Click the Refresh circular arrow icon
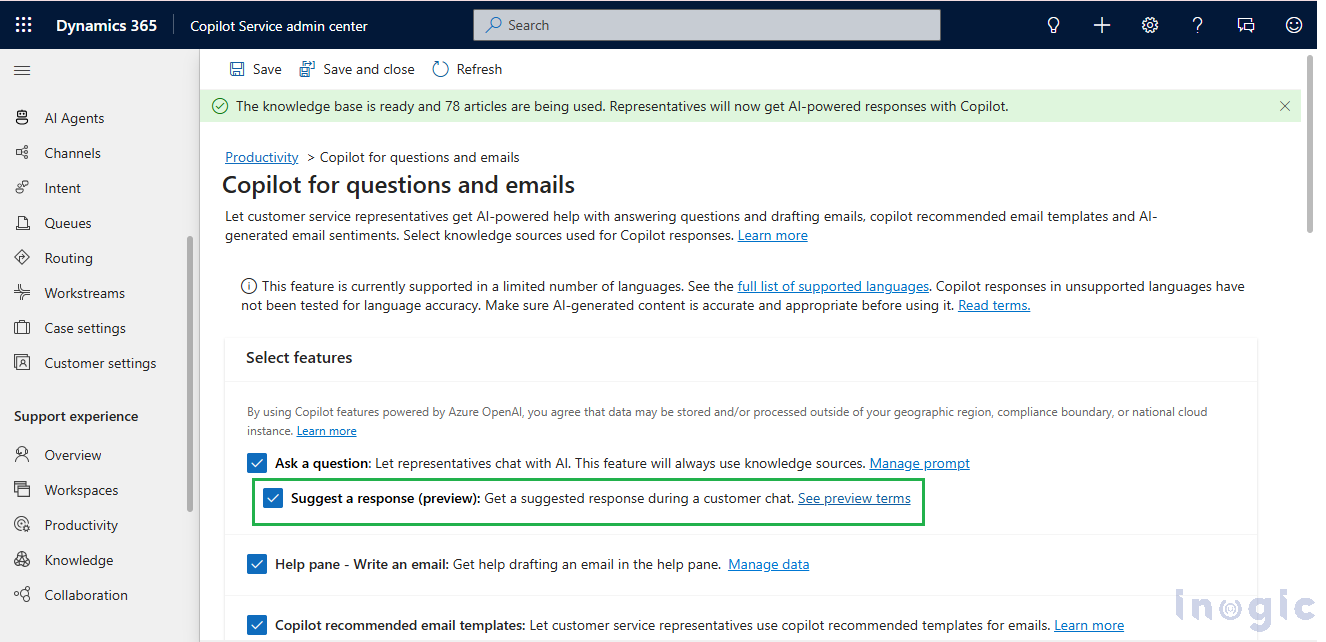 [440, 69]
